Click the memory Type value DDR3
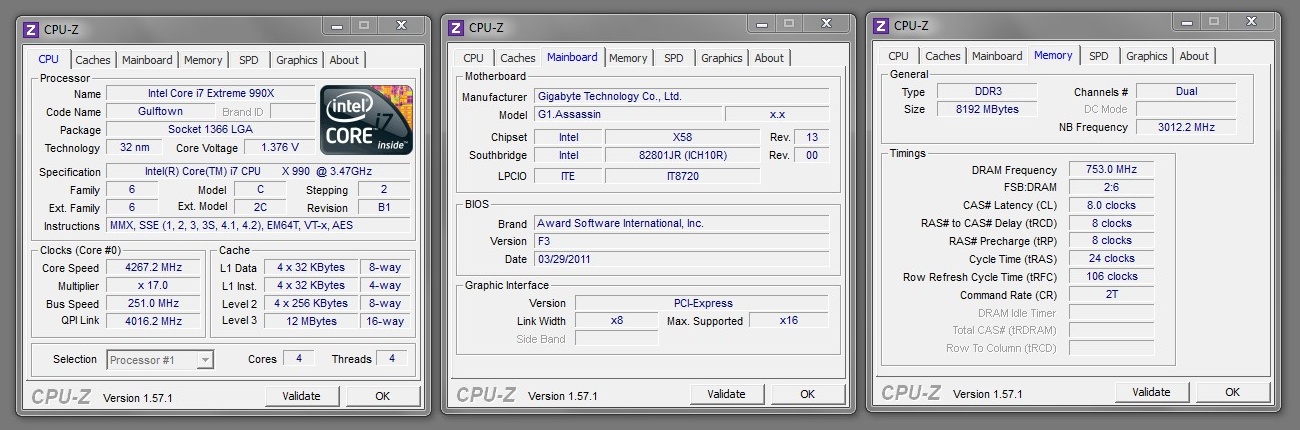The image size is (1300, 430). (x=987, y=92)
